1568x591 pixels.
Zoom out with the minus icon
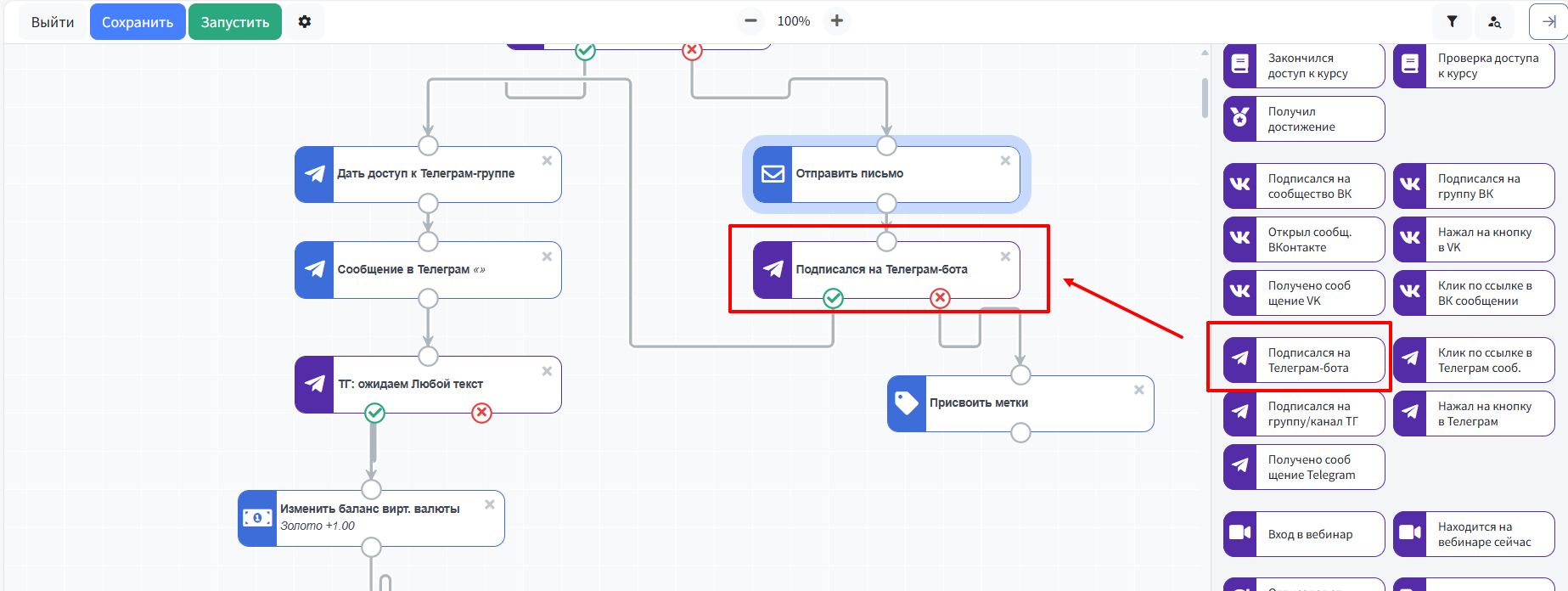pos(750,21)
